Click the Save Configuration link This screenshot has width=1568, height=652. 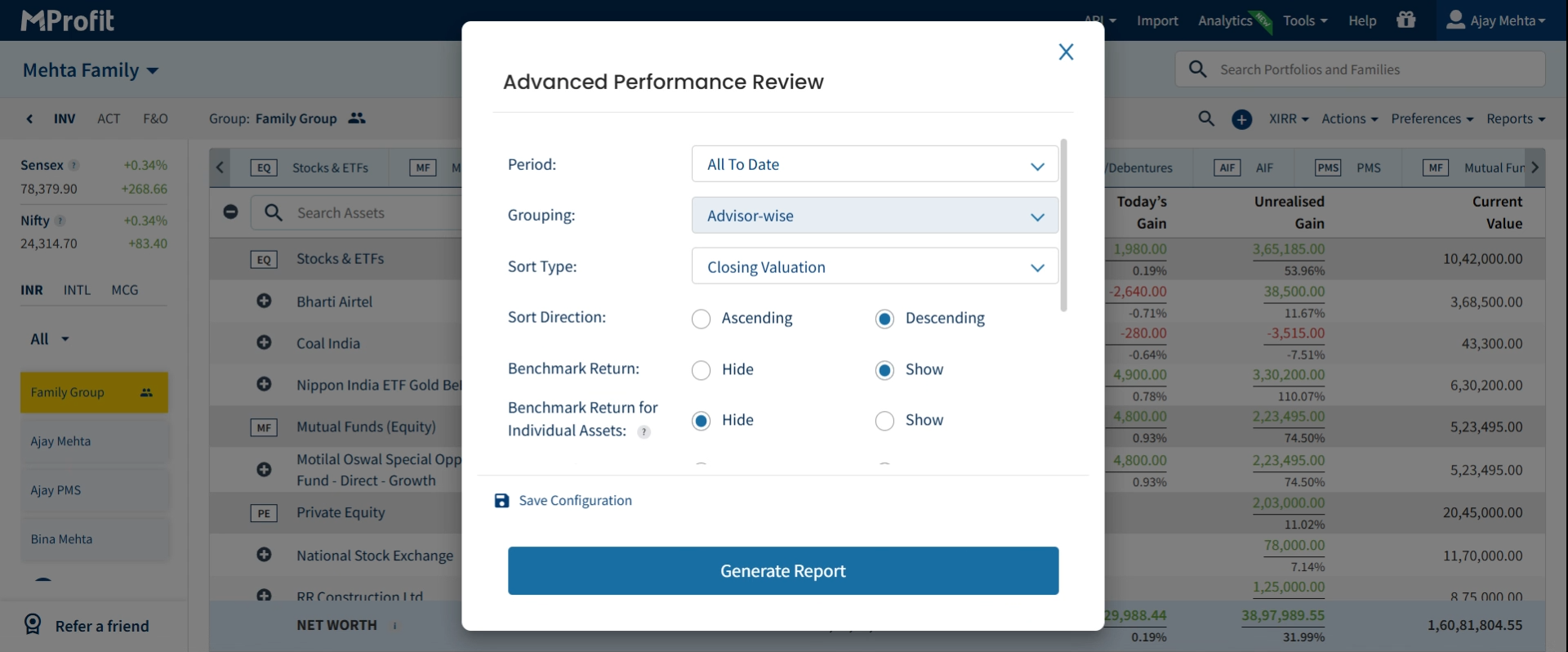coord(575,501)
